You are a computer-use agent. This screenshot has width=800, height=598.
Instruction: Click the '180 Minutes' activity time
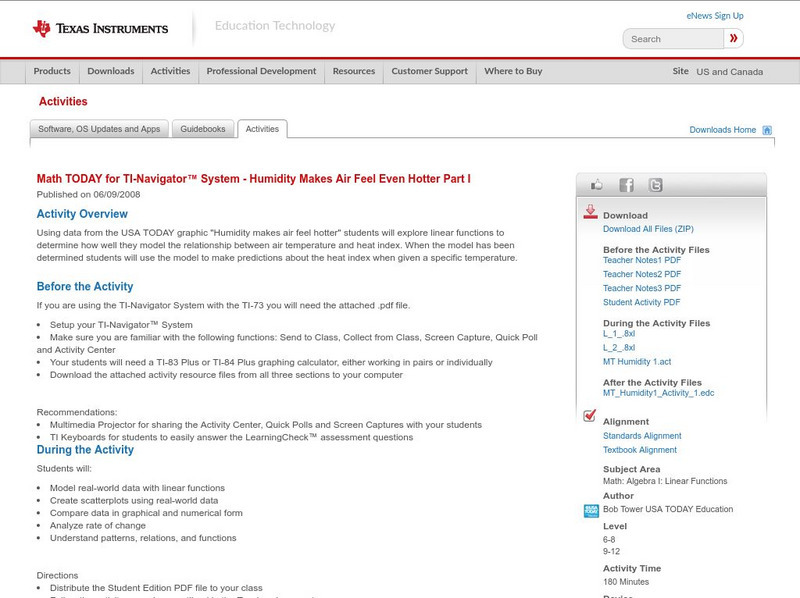click(x=626, y=582)
